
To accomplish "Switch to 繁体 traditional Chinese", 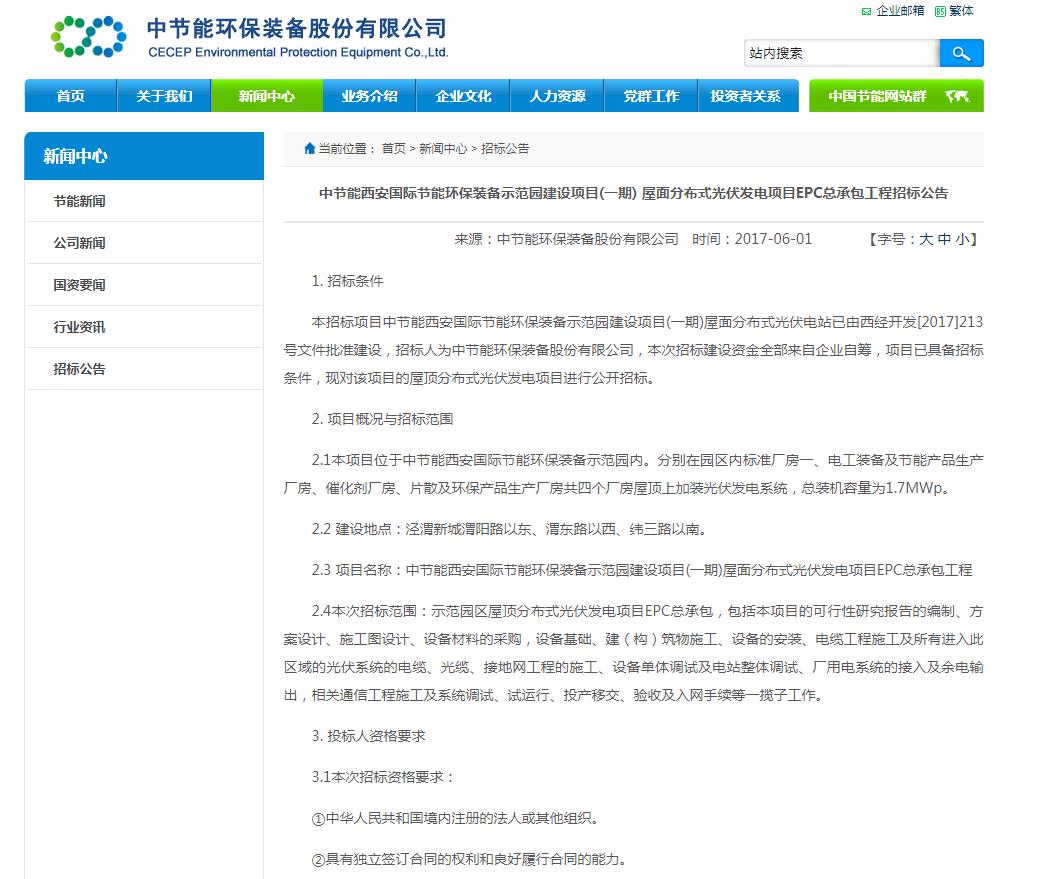I will 961,11.
